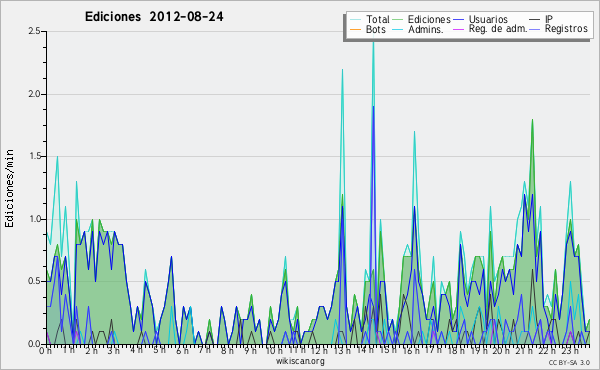Click the '8 h' x-axis label
This screenshot has width=600, height=370.
coord(227,350)
